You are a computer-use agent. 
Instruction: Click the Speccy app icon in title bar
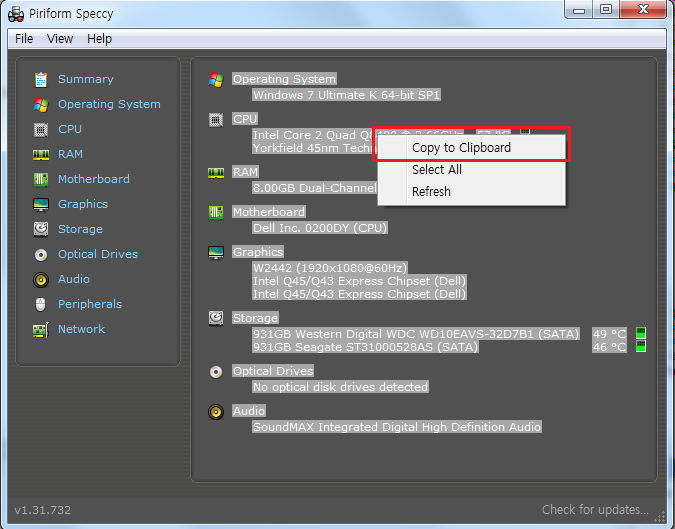coord(16,14)
